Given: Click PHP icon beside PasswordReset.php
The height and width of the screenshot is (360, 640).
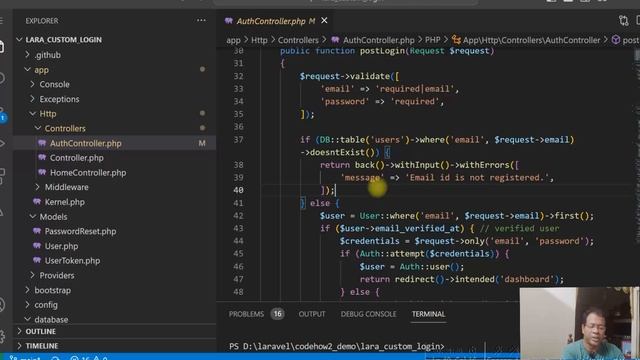Looking at the screenshot, I should 37,231.
